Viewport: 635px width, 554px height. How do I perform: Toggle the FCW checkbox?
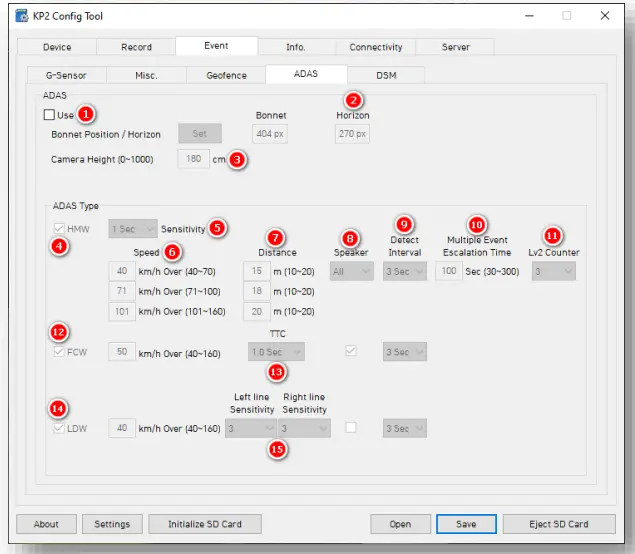click(59, 352)
